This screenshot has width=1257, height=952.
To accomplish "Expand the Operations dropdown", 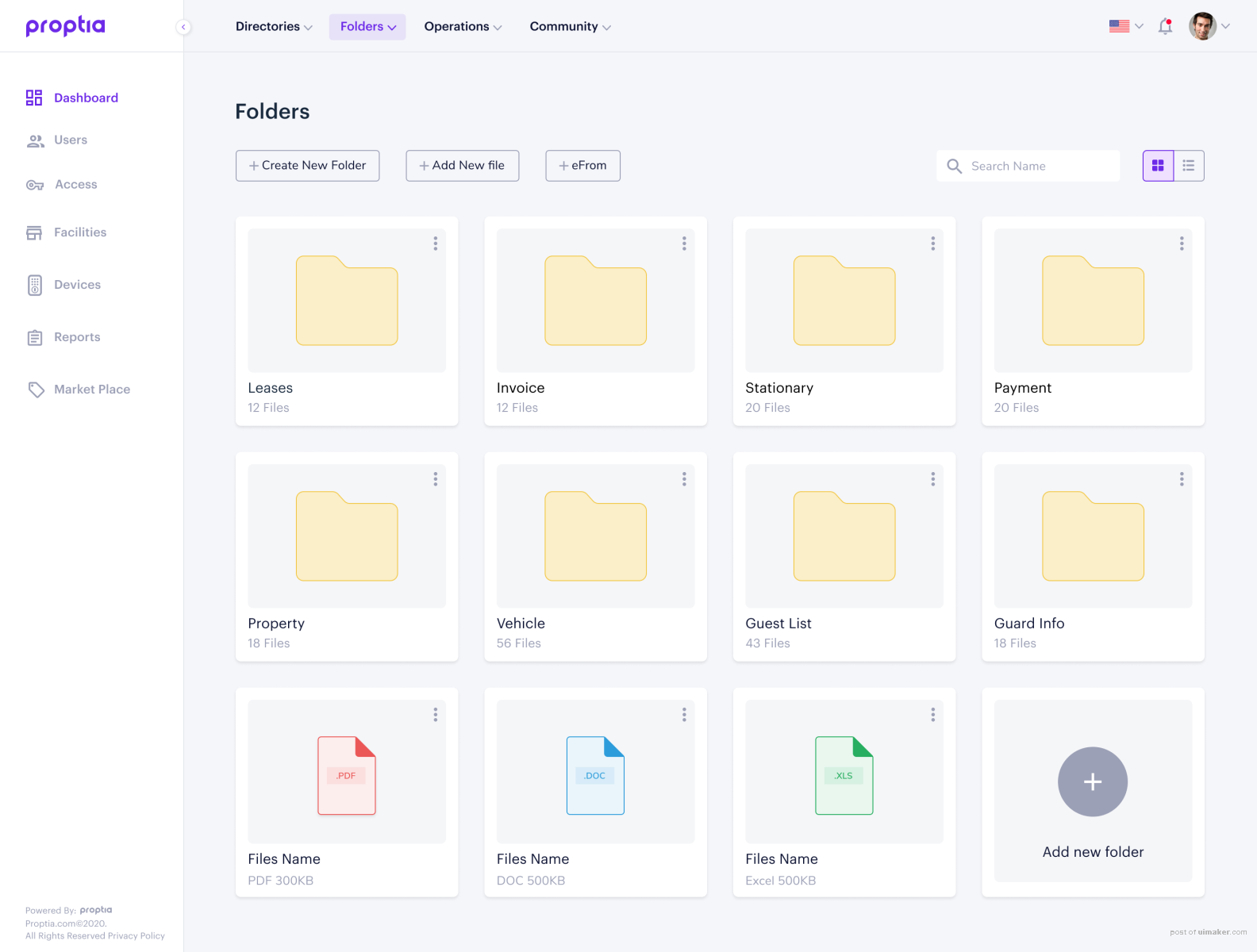I will click(x=463, y=27).
